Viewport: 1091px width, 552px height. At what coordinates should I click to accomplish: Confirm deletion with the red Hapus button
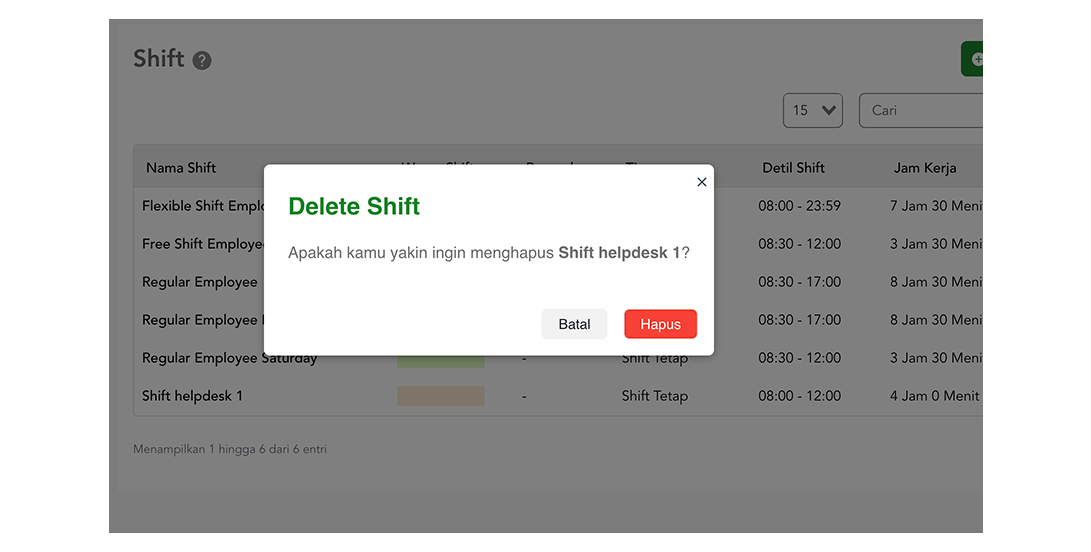(x=660, y=324)
